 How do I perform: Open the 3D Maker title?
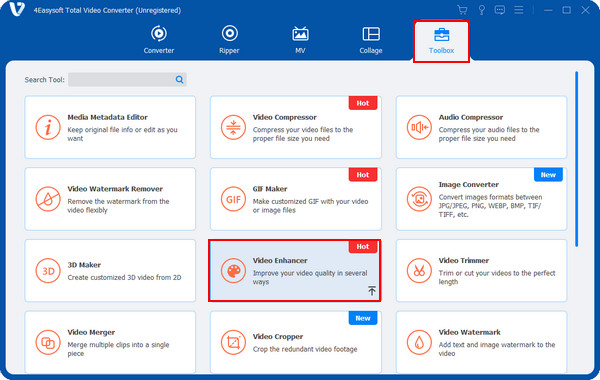[84, 265]
